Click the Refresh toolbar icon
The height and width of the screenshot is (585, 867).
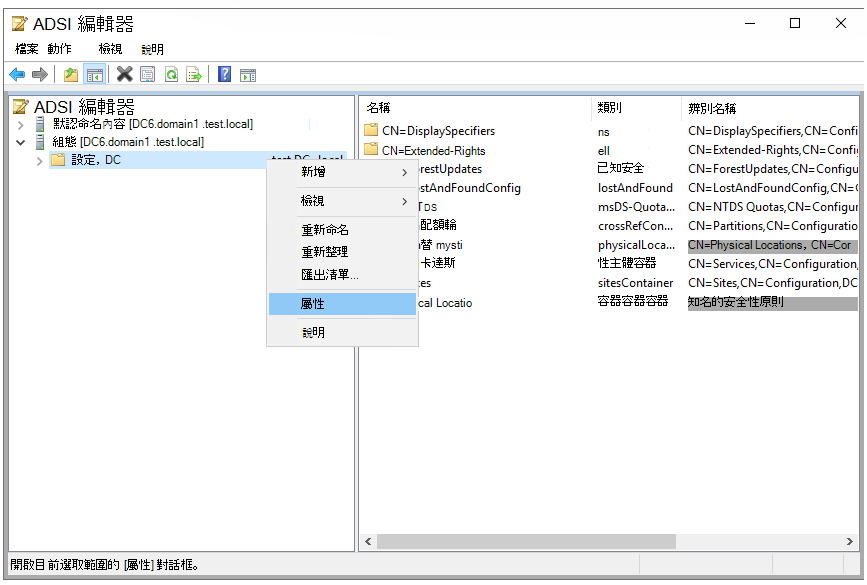171,75
